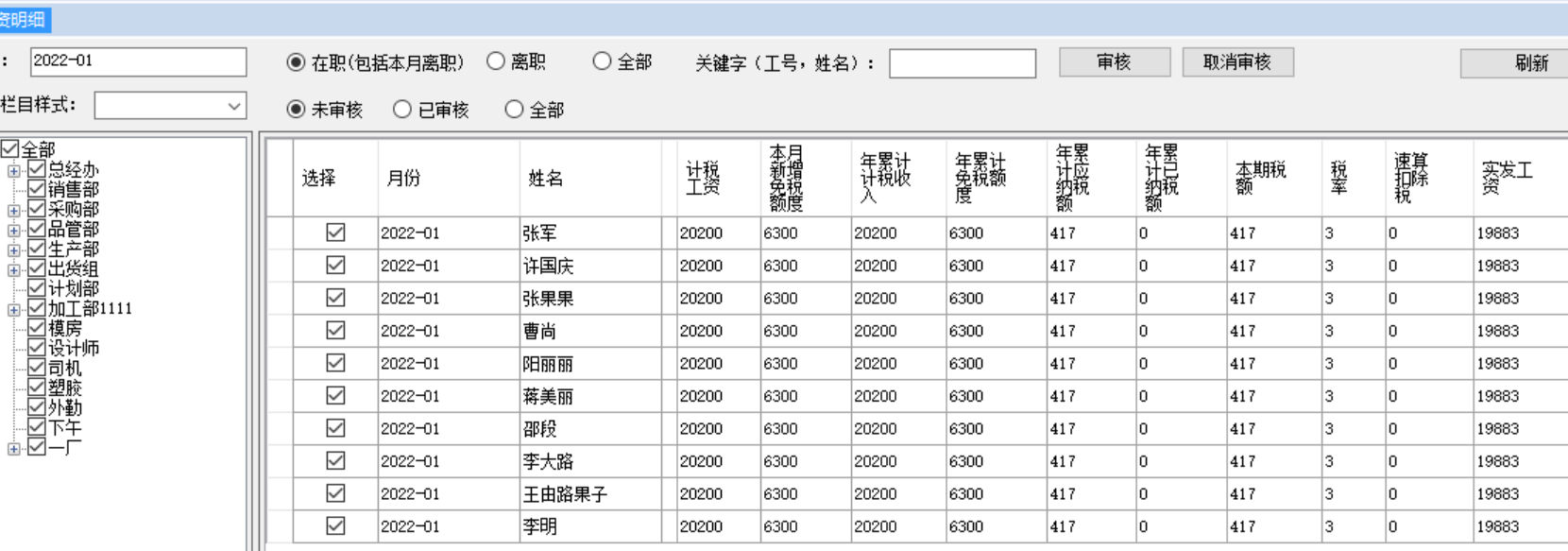The height and width of the screenshot is (551, 1568).
Task: Click the name cell 王由路果子
Action: click(x=565, y=494)
